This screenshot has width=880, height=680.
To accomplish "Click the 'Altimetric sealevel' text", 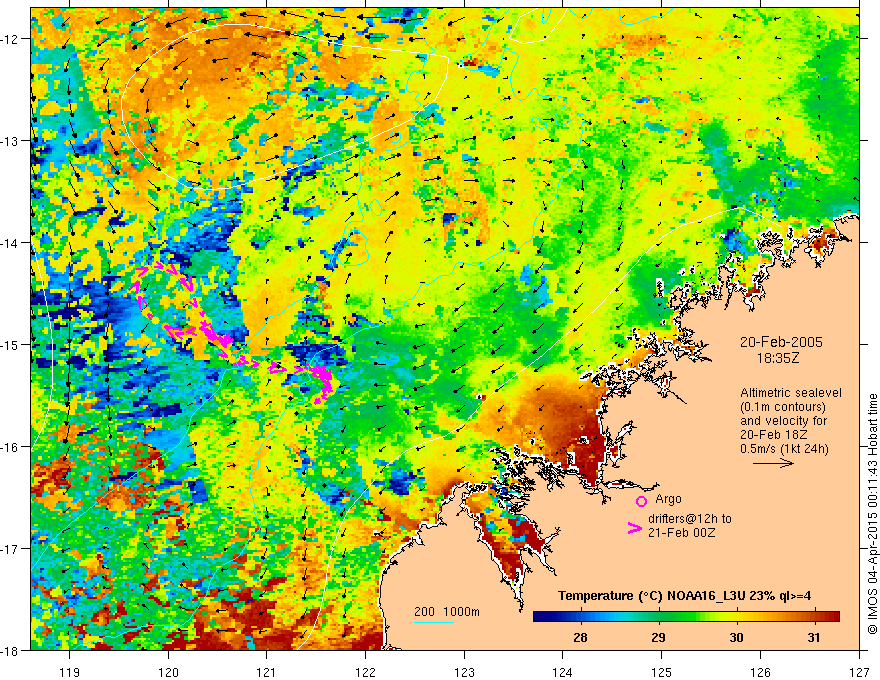I will (x=791, y=393).
